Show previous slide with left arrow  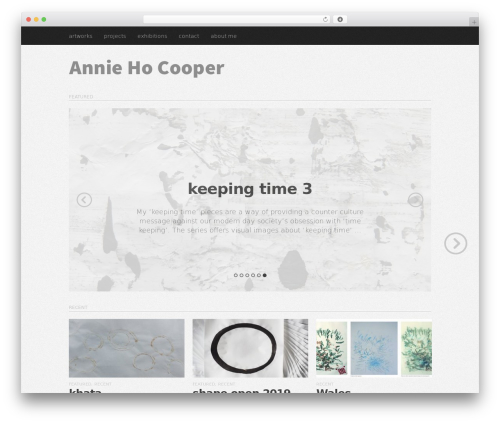(84, 200)
